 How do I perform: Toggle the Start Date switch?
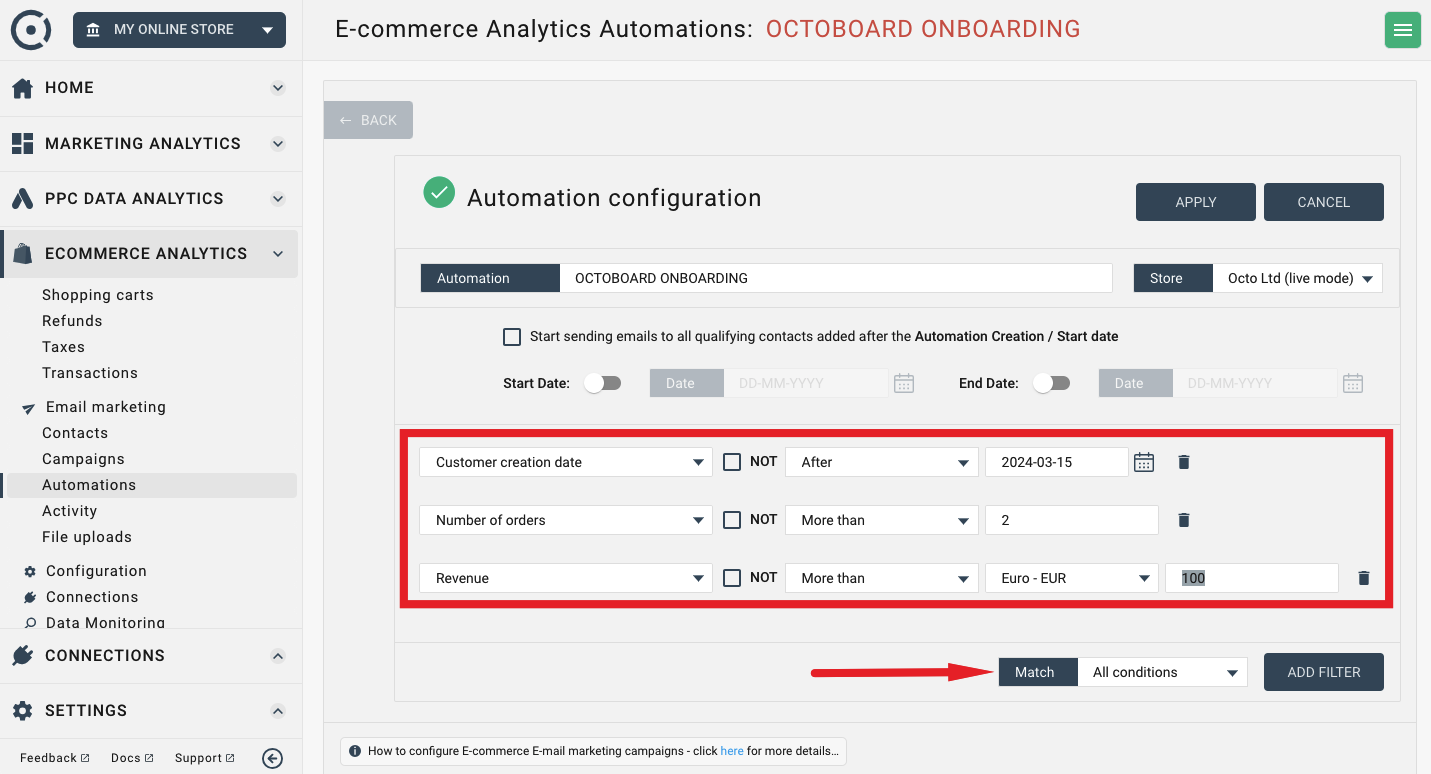tap(603, 383)
